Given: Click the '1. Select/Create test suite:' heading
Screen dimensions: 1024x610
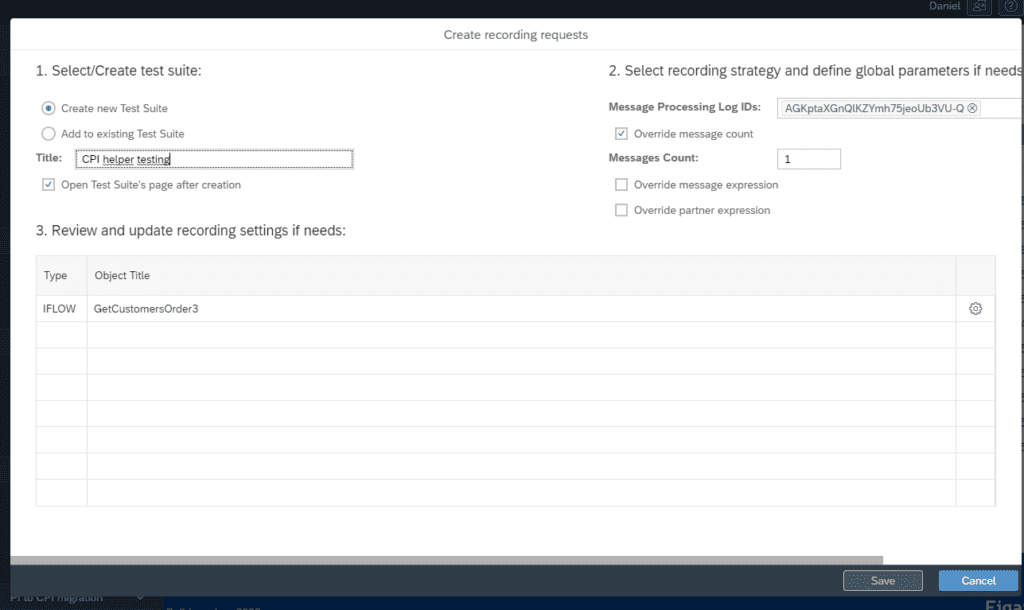Looking at the screenshot, I should 118,71.
